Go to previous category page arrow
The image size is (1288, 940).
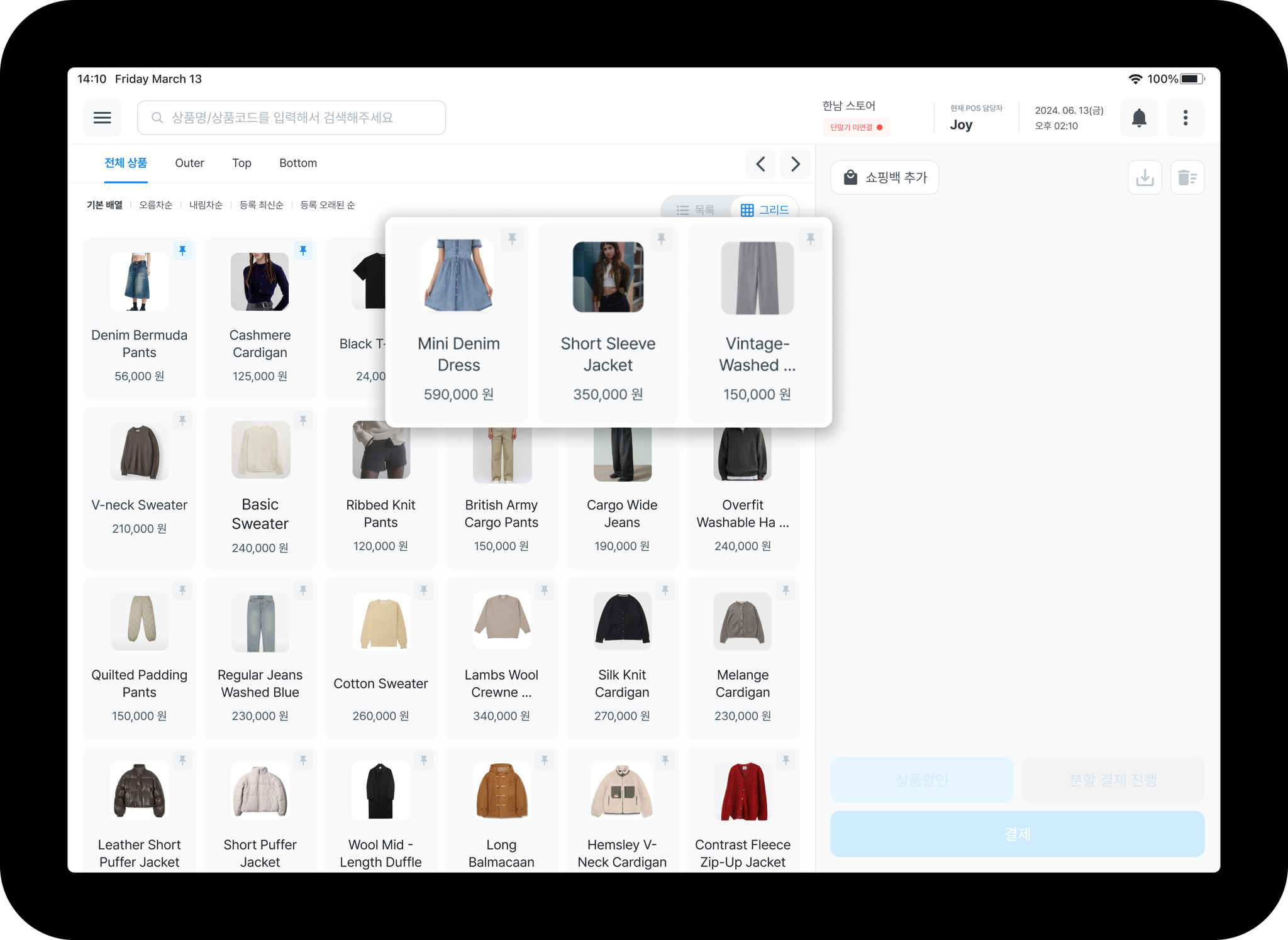tap(761, 164)
